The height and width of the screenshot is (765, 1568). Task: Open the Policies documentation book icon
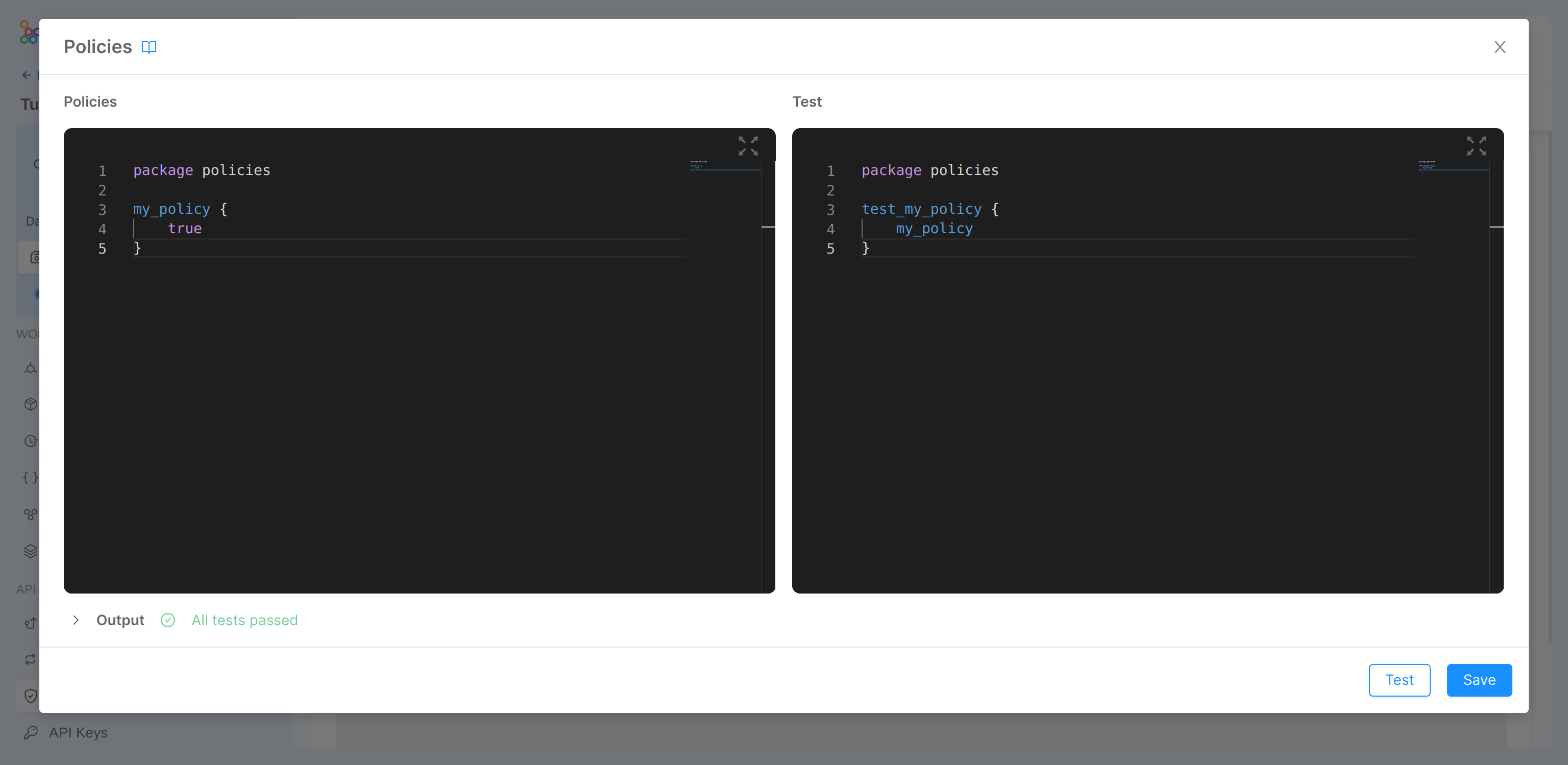tap(149, 47)
